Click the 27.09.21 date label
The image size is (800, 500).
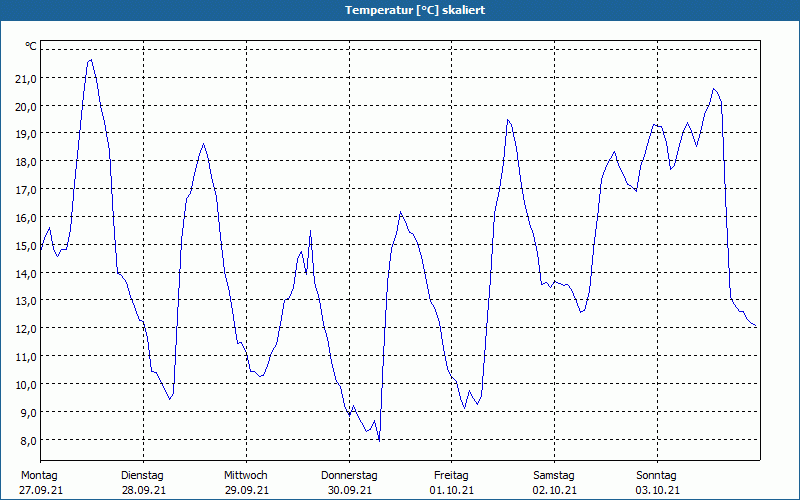tap(40, 490)
